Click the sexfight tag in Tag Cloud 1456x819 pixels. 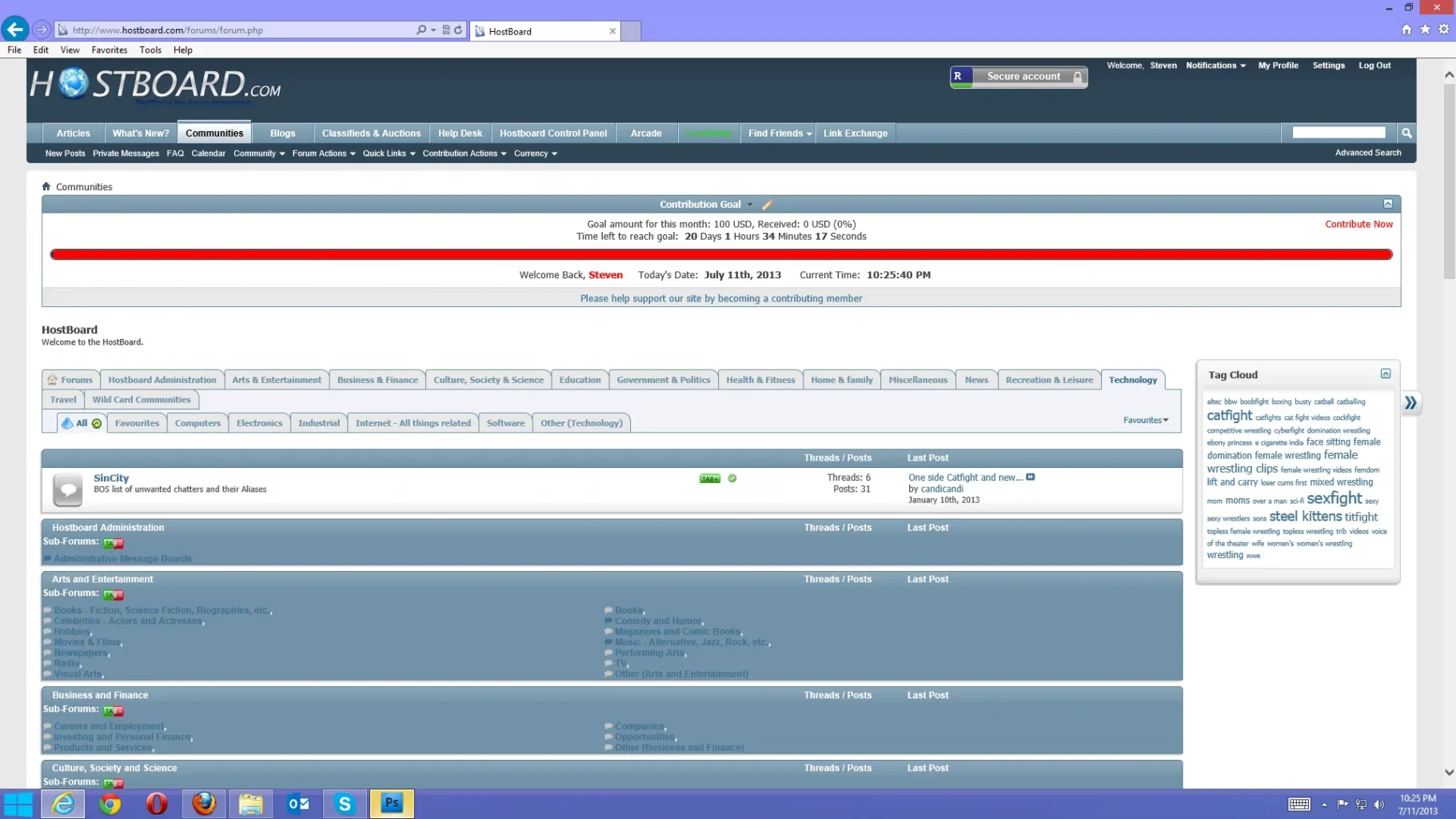(x=1334, y=498)
